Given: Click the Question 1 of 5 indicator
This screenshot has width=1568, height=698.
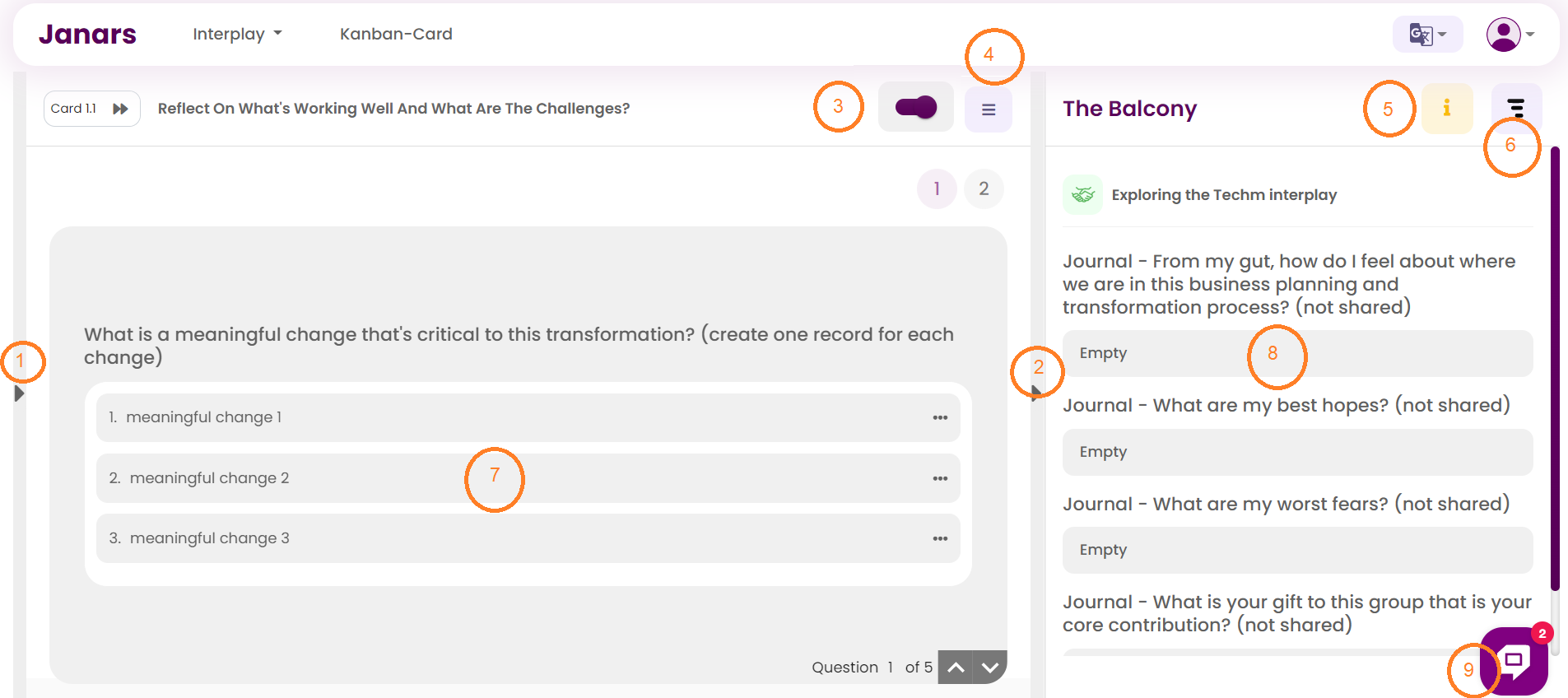Looking at the screenshot, I should pyautogui.click(x=872, y=668).
